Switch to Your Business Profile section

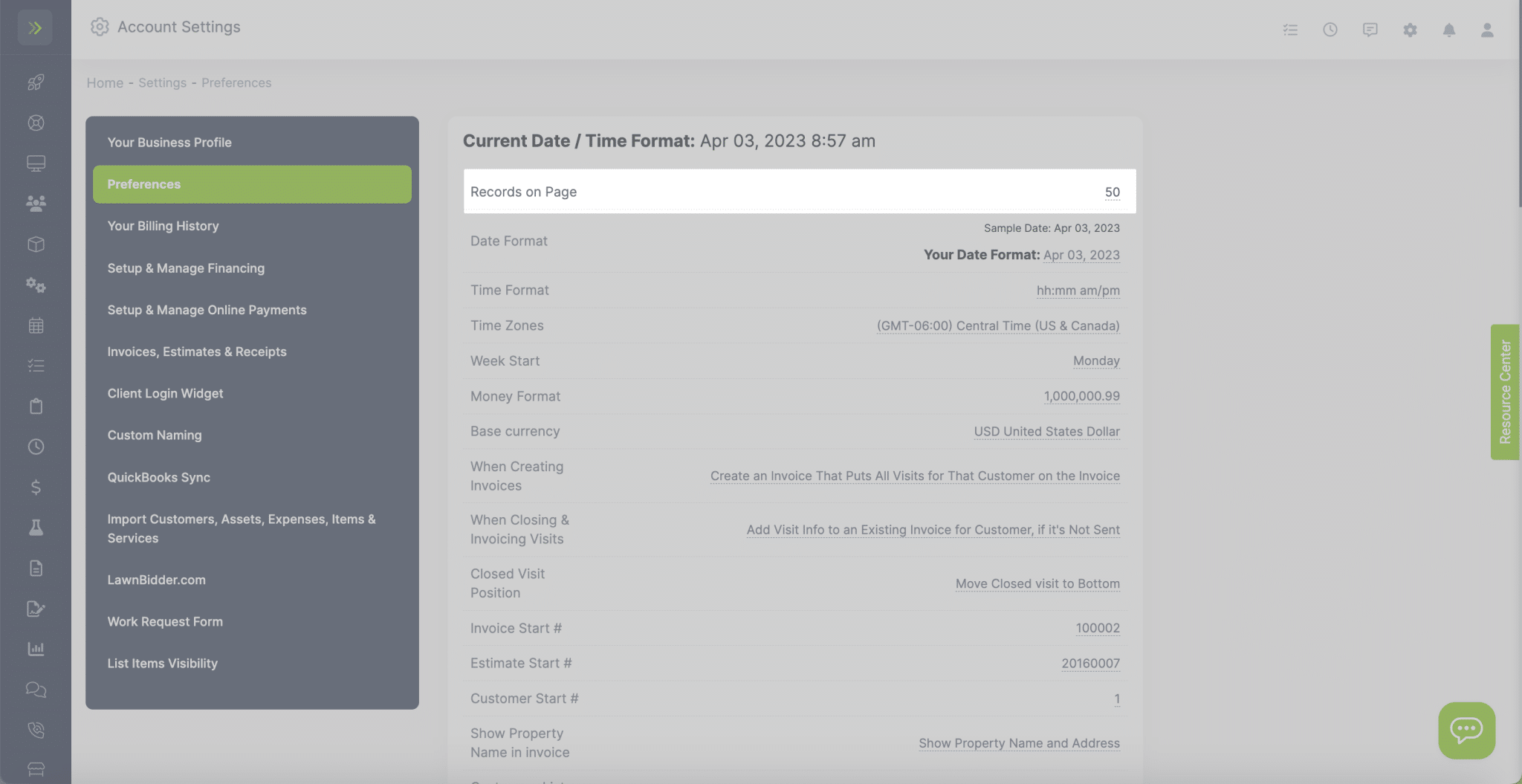(169, 142)
